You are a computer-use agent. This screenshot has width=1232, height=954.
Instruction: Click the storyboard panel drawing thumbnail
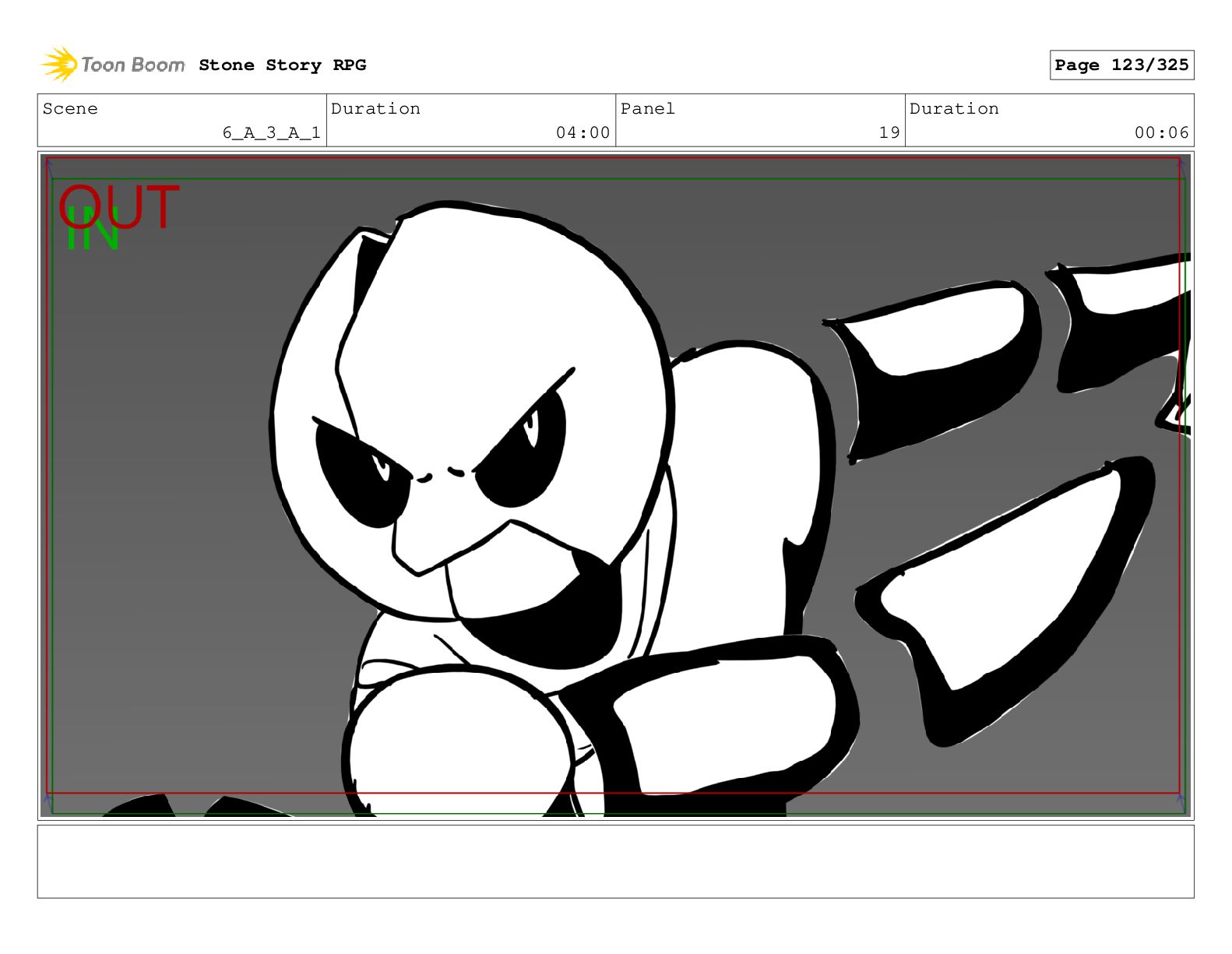(615, 486)
